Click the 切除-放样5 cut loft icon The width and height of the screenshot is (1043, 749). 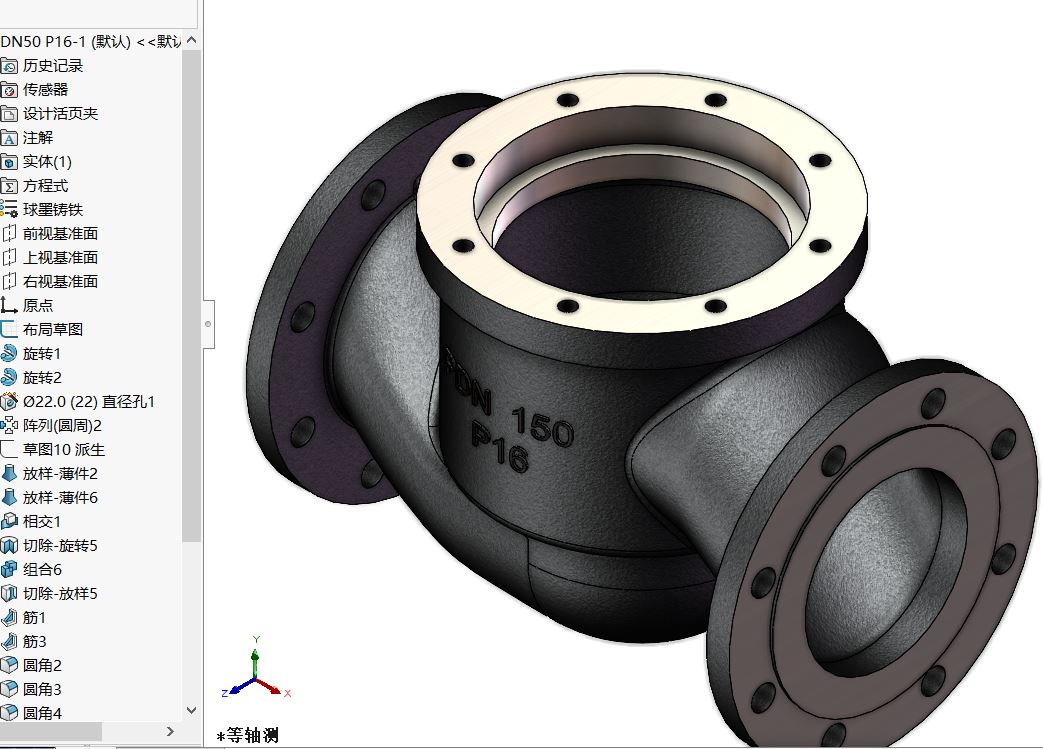pyautogui.click(x=9, y=593)
